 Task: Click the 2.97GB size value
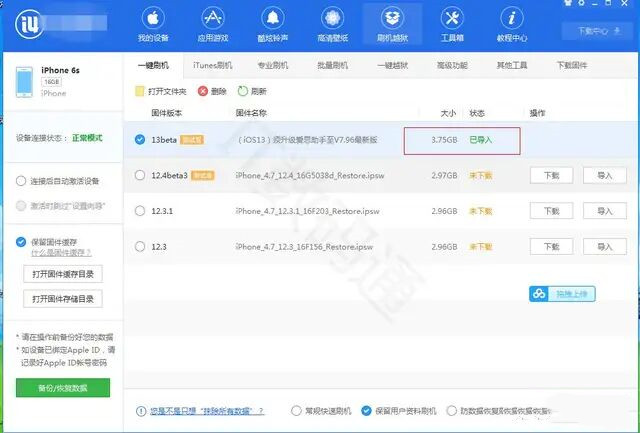tap(444, 175)
